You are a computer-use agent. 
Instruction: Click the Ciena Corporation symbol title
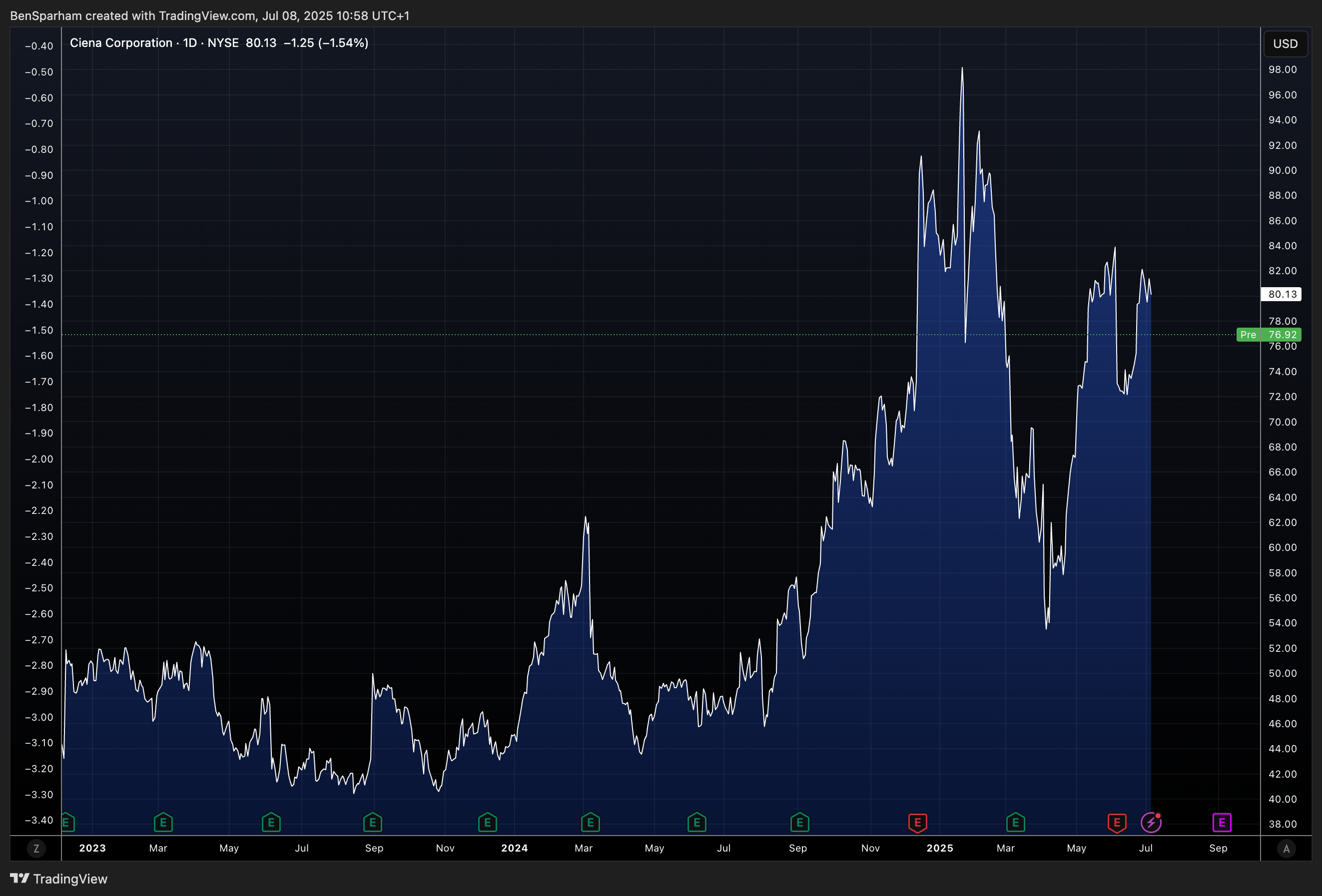tap(121, 42)
